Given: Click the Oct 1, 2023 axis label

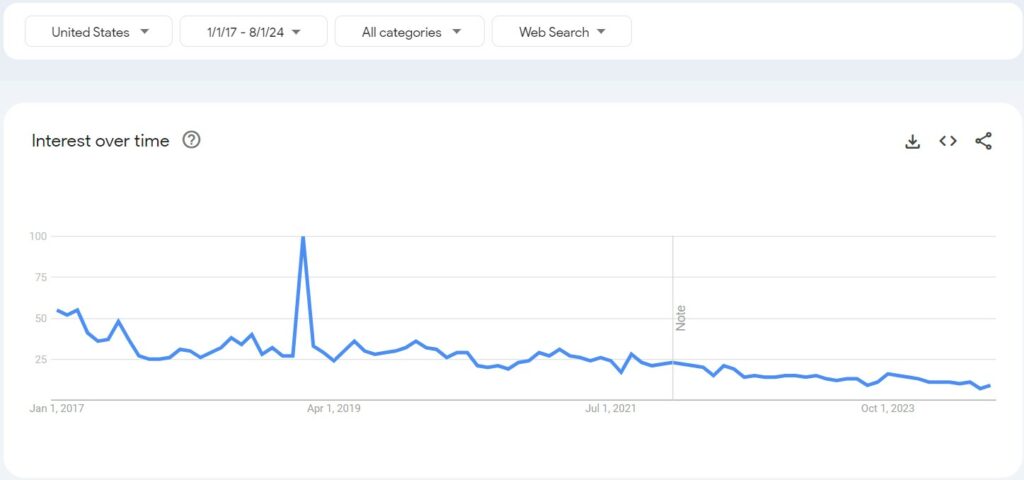Looking at the screenshot, I should click(888, 409).
